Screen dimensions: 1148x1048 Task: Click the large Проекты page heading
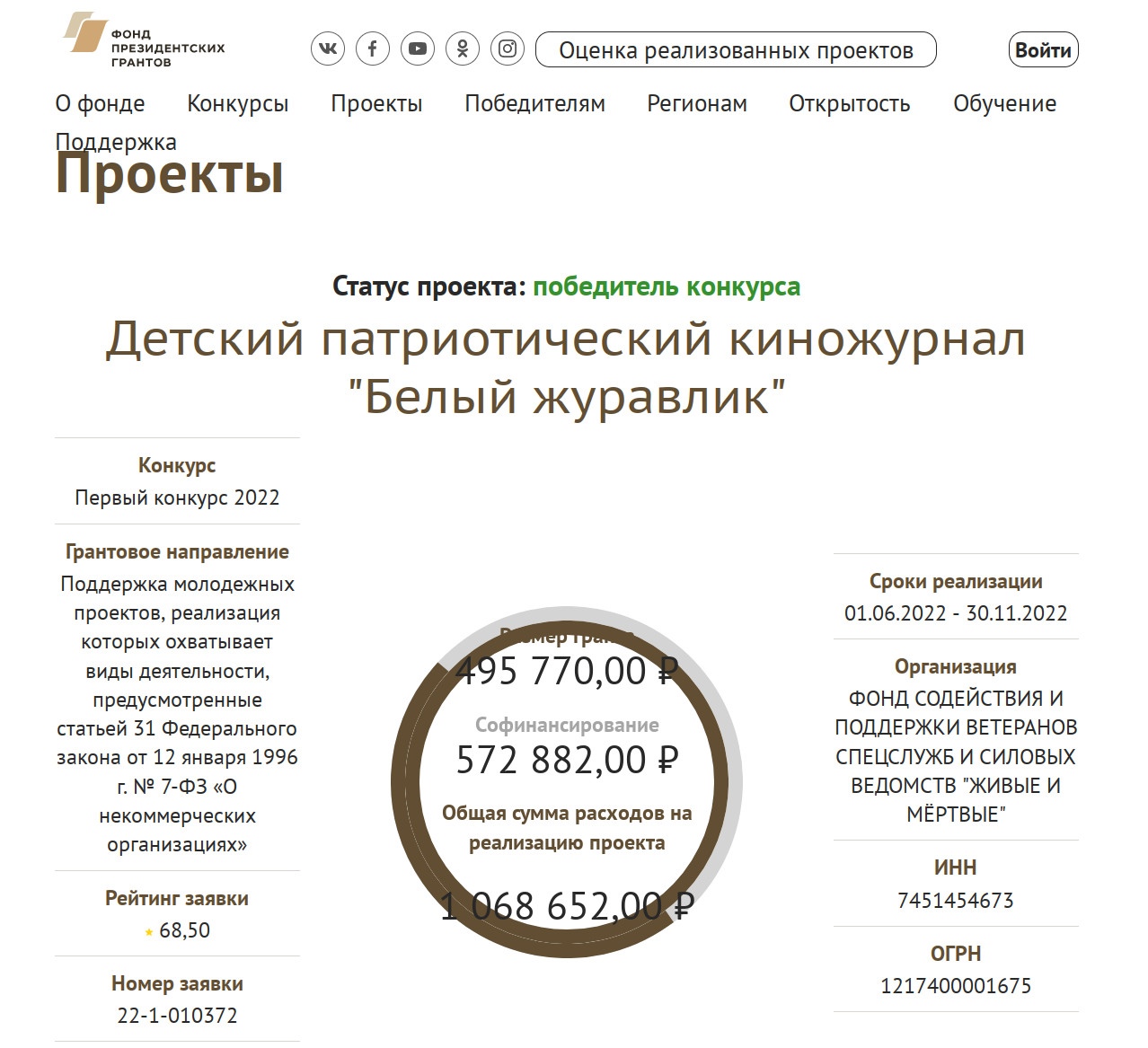(x=170, y=173)
